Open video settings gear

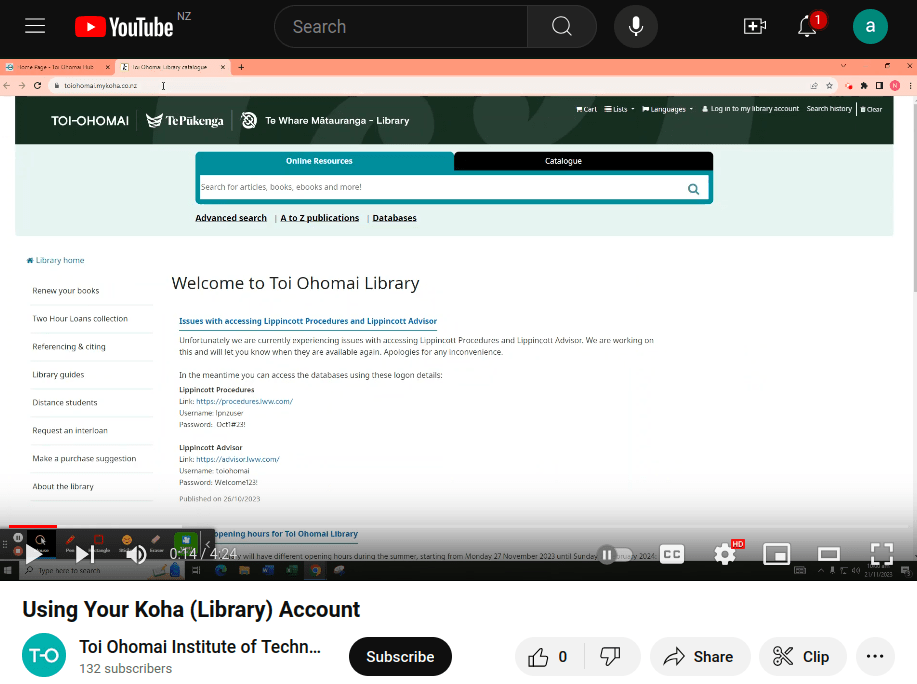coord(725,554)
